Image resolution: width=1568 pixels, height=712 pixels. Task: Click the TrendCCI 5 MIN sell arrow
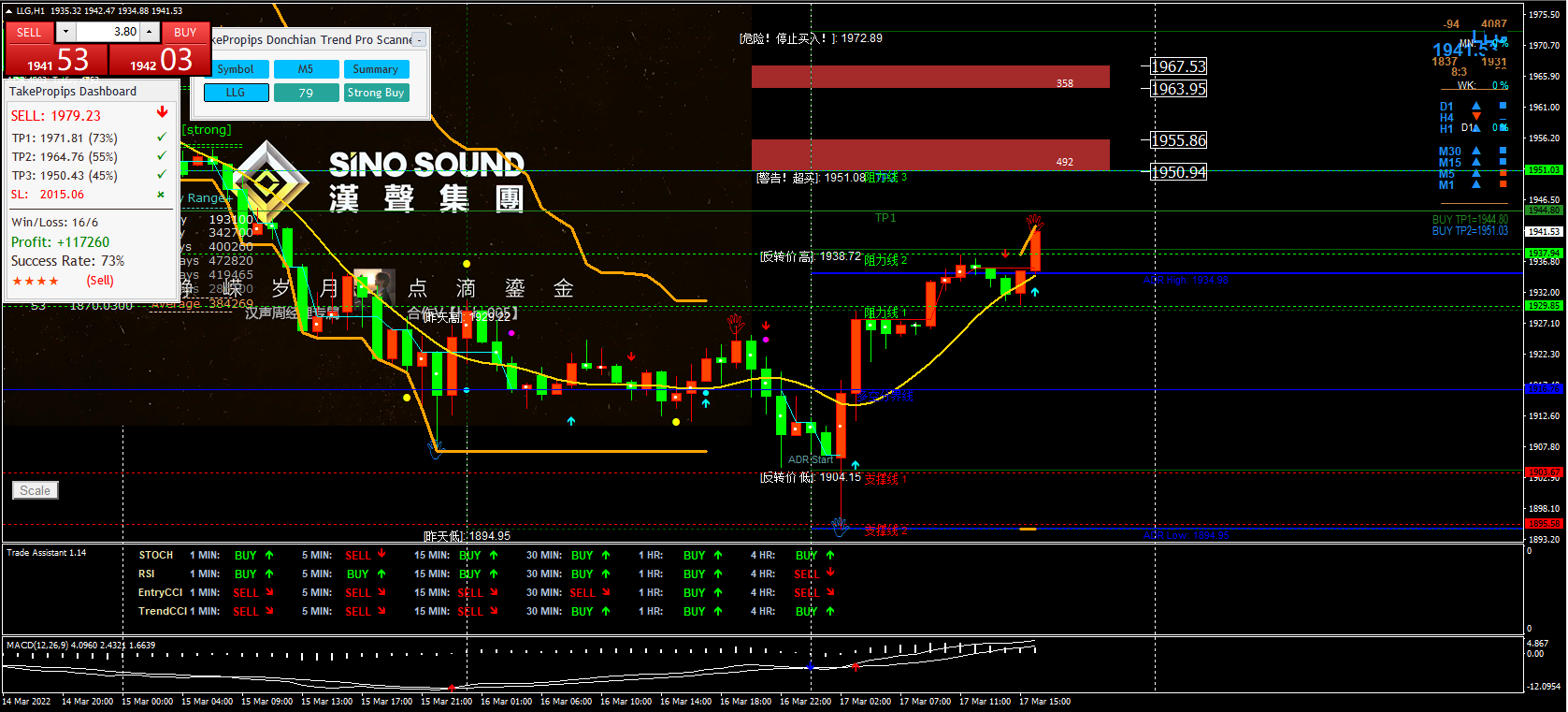pyautogui.click(x=381, y=611)
